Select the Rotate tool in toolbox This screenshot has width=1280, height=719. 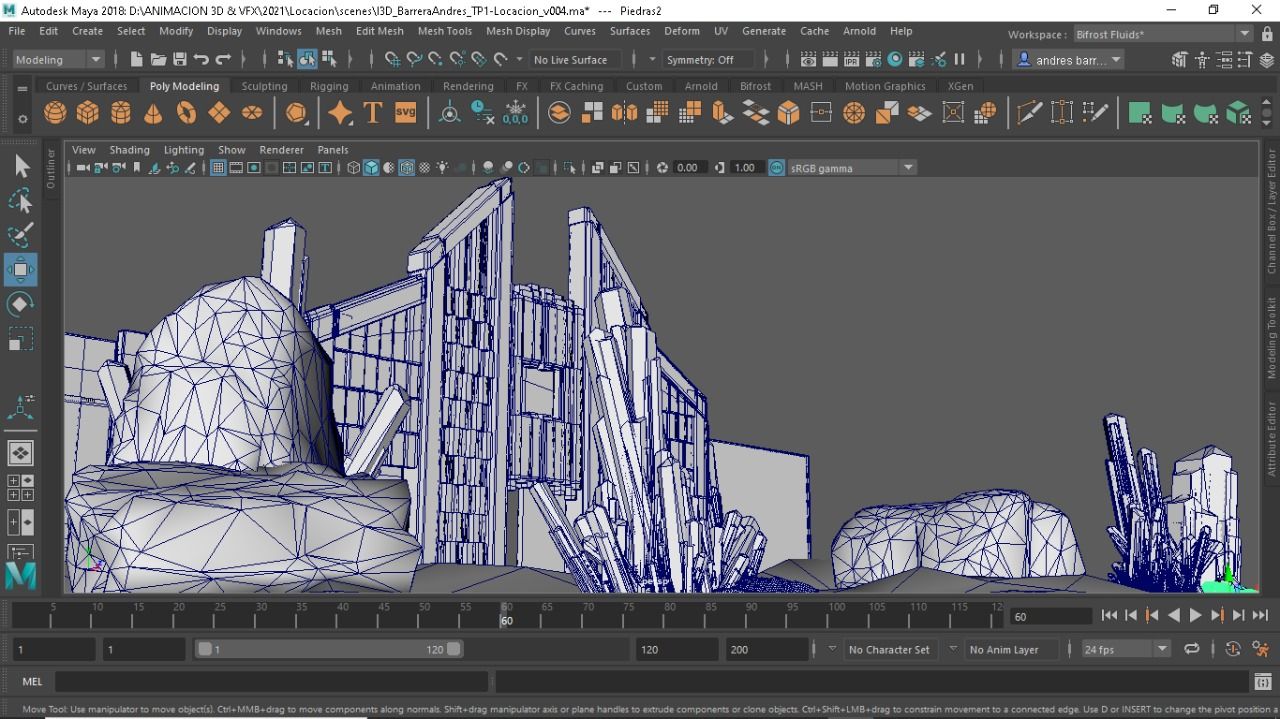point(21,304)
